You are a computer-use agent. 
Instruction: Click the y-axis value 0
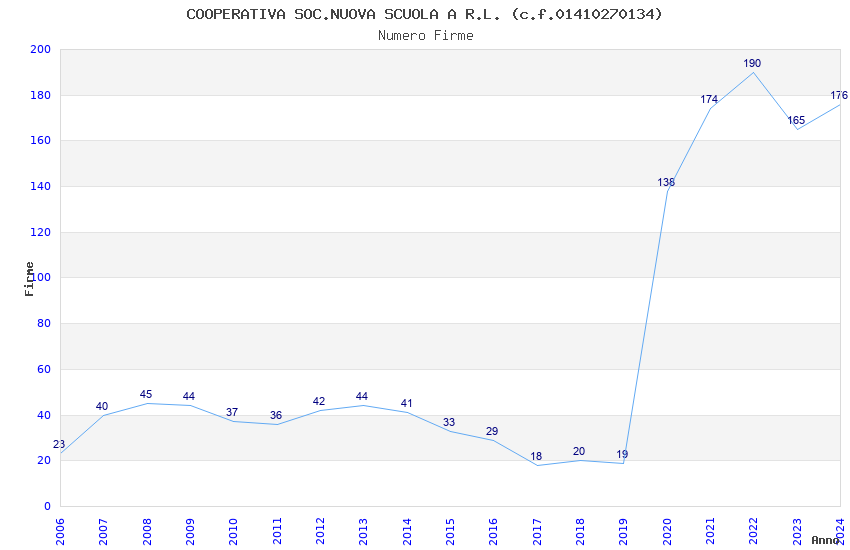pos(48,507)
